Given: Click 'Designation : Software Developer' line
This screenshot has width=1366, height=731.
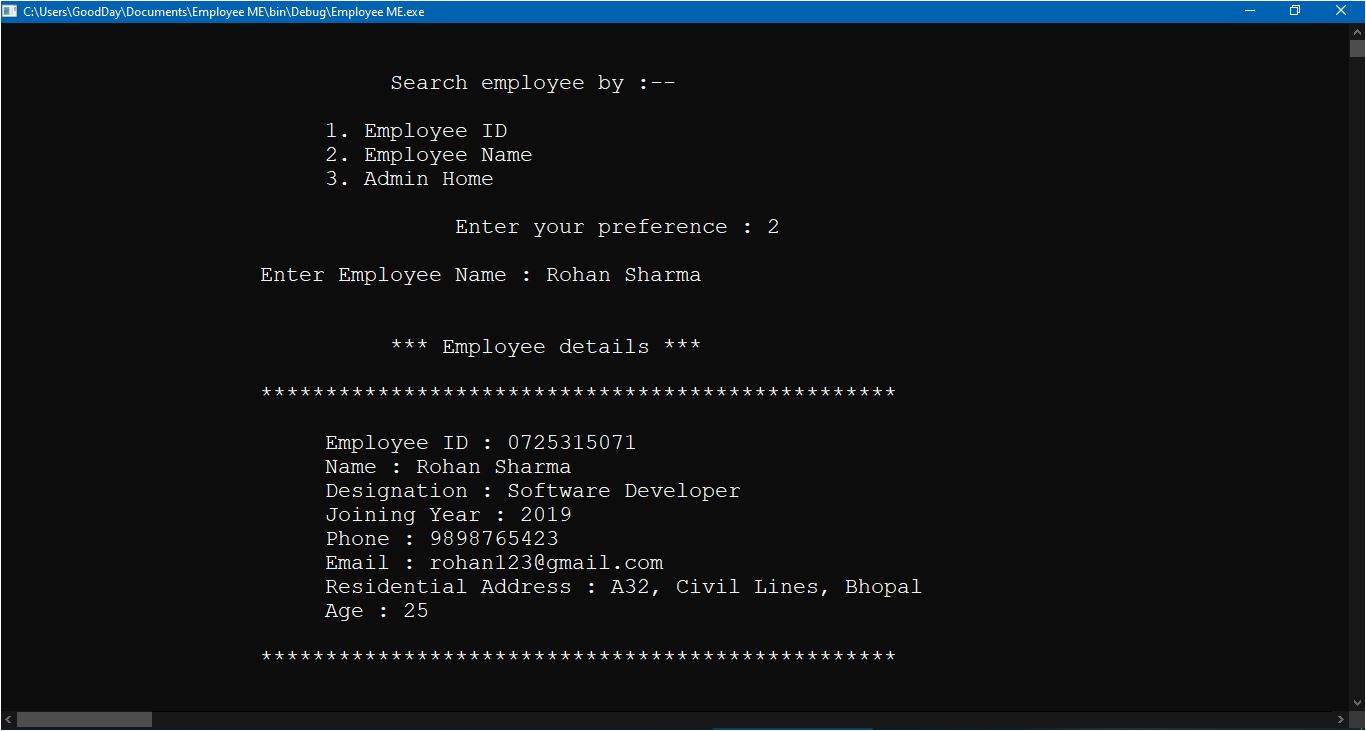Looking at the screenshot, I should click(533, 491).
